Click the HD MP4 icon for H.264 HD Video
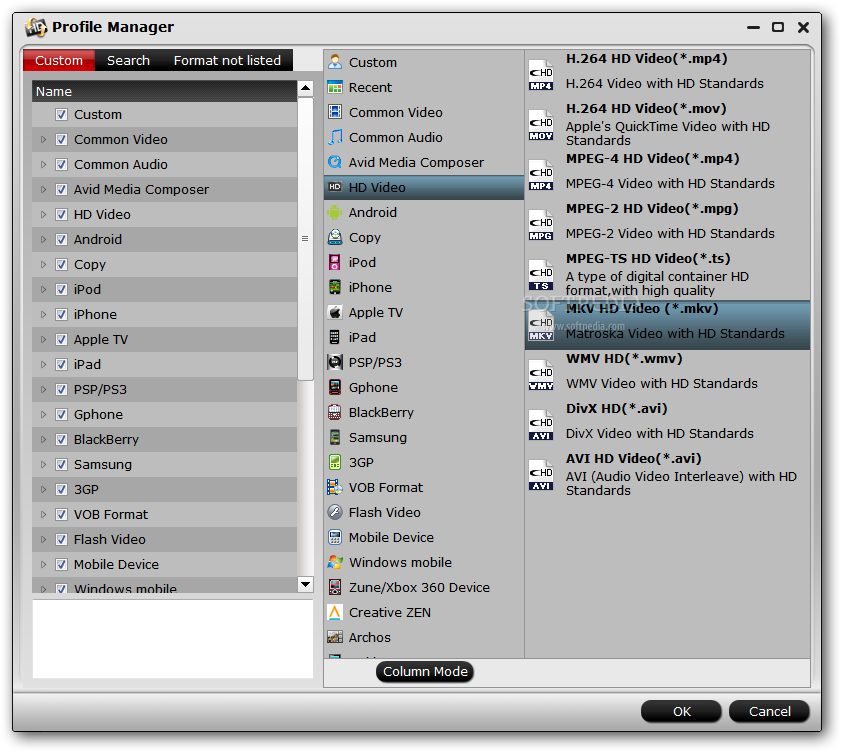This screenshot has width=842, height=752. click(541, 75)
